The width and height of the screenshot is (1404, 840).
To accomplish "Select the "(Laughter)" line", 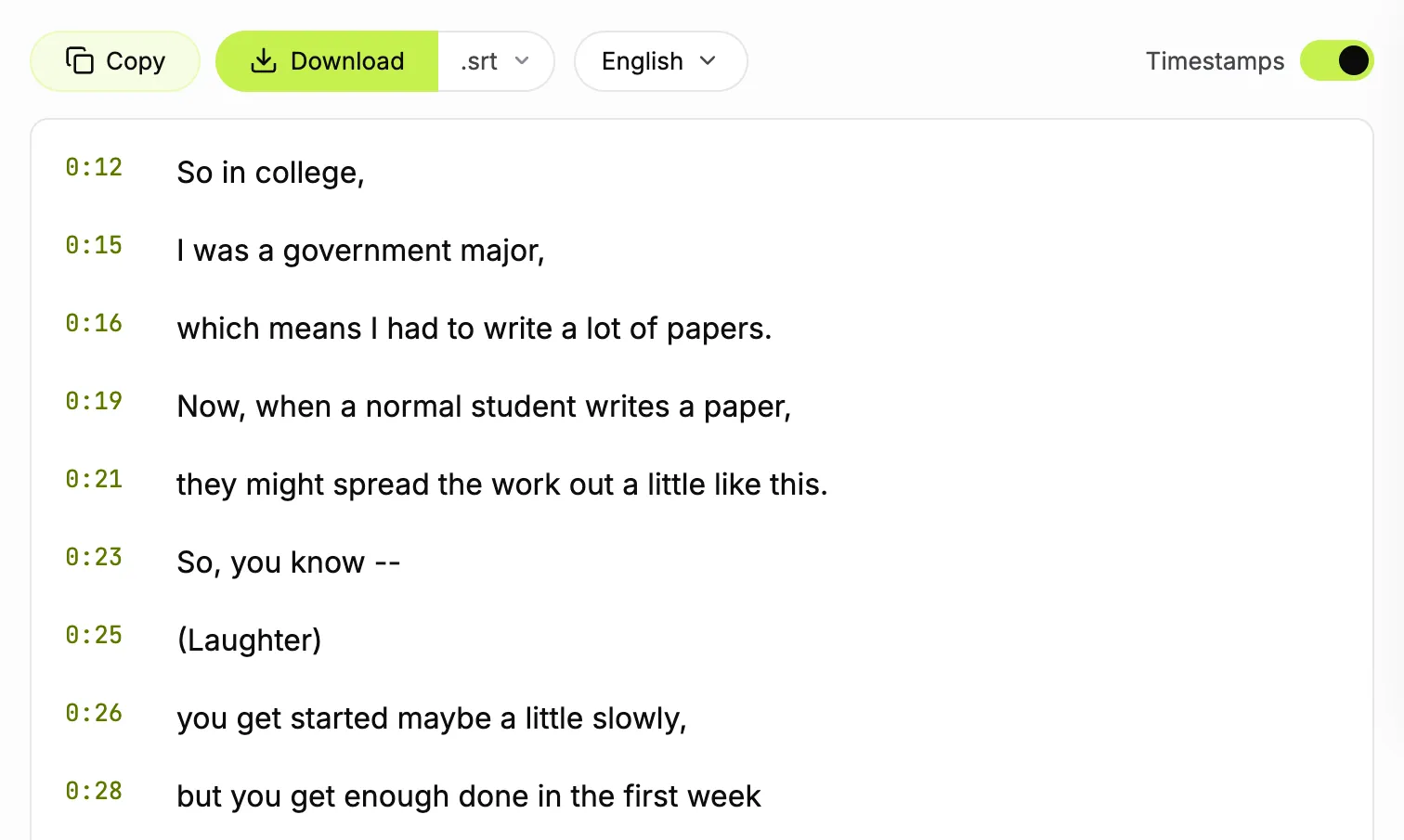I will [249, 640].
